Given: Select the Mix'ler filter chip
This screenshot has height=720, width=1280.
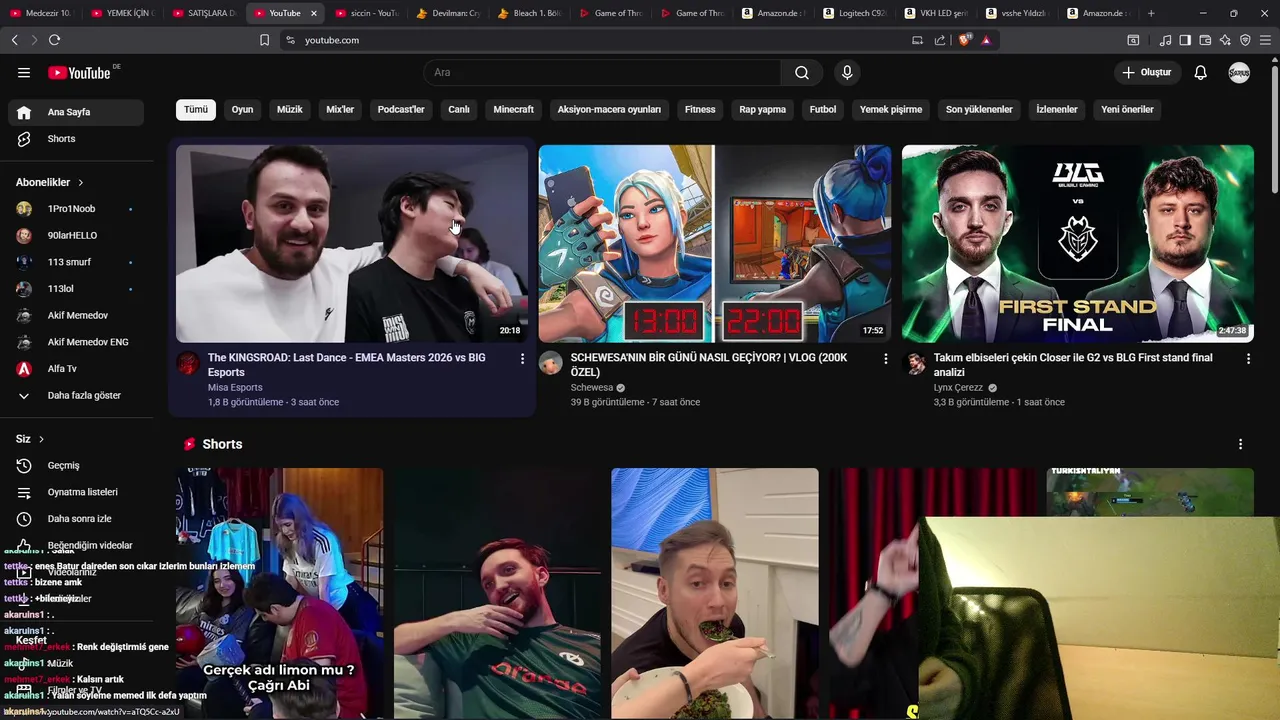Looking at the screenshot, I should [340, 109].
